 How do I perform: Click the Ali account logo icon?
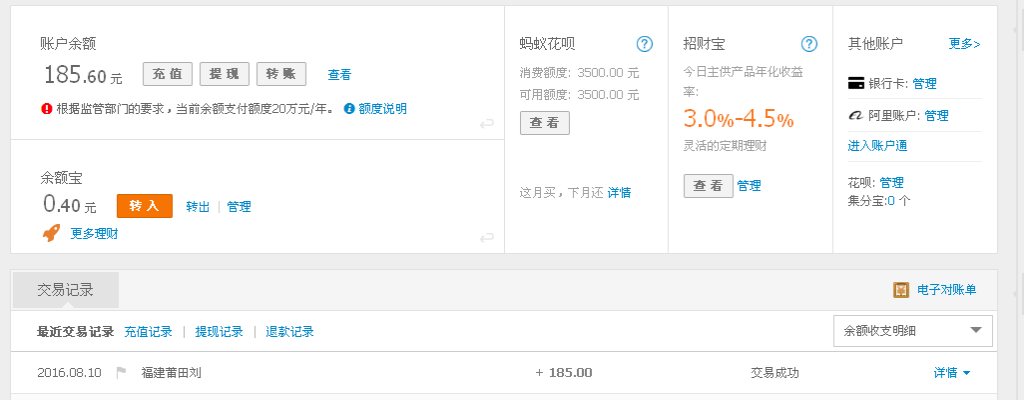coord(855,116)
